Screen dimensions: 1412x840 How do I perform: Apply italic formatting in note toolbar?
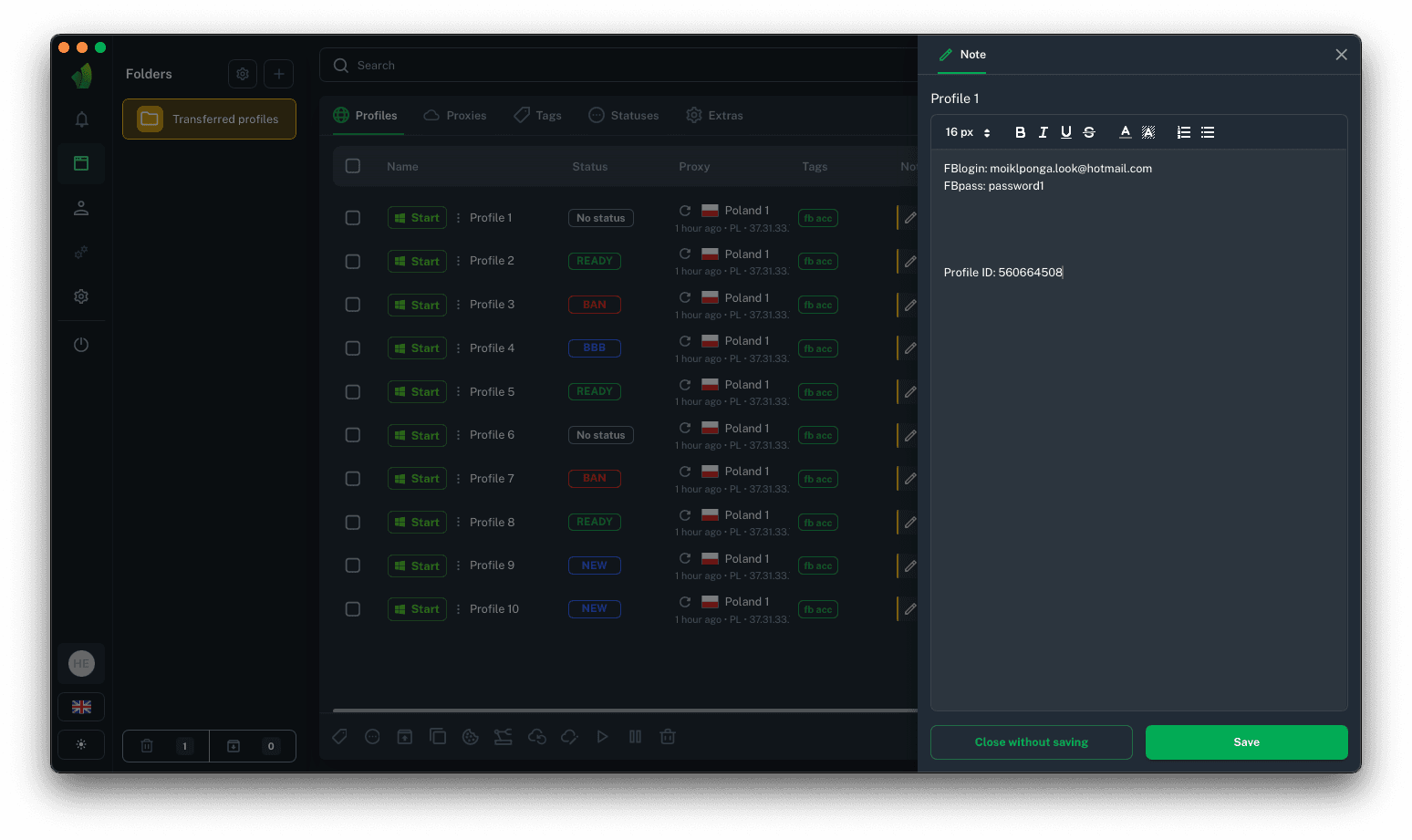pos(1043,132)
